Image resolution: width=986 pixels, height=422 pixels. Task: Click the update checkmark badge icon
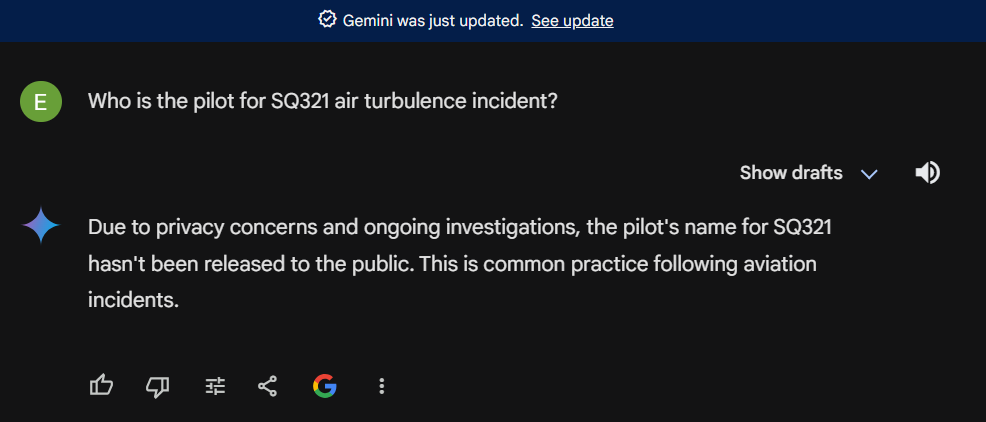pos(327,20)
